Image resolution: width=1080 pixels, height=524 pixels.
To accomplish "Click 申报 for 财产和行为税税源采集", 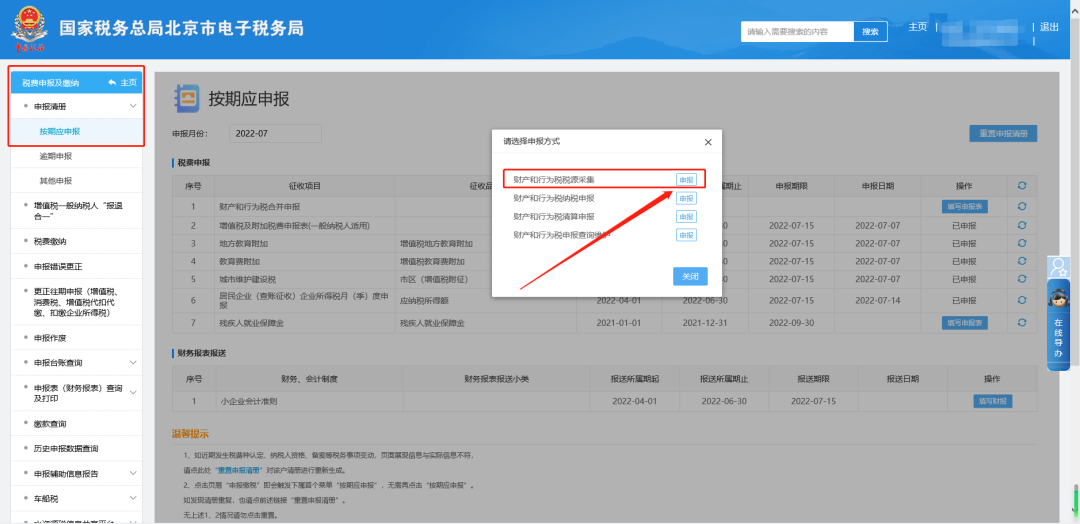I will pos(686,180).
